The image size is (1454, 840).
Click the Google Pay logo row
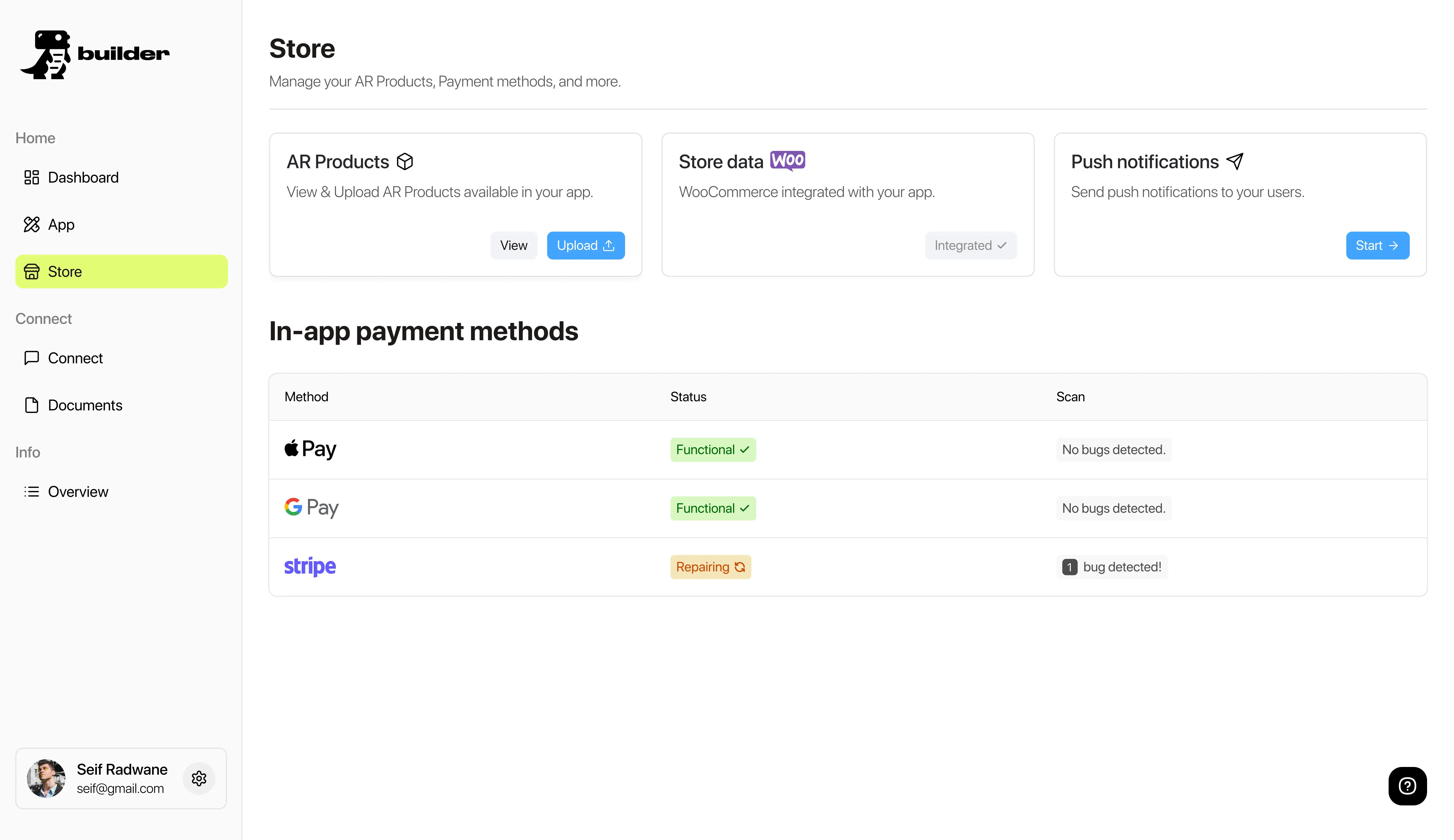pyautogui.click(x=311, y=508)
